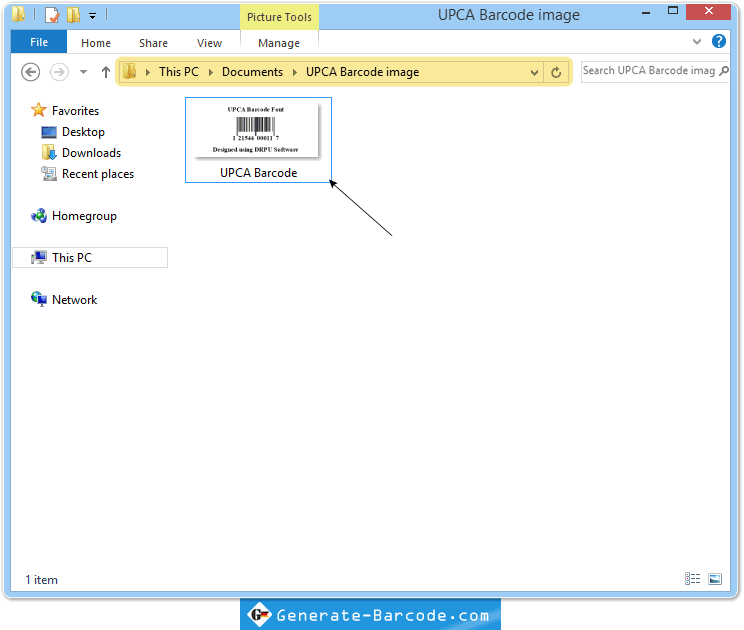Open Customize Quick Access Toolbar dropdown
Image resolution: width=744 pixels, height=630 pixels.
point(93,16)
